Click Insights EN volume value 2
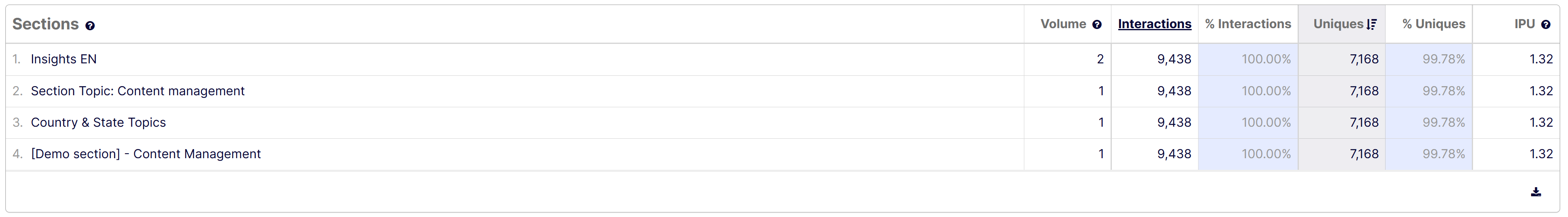This screenshot has width=1568, height=217. coord(1100,59)
